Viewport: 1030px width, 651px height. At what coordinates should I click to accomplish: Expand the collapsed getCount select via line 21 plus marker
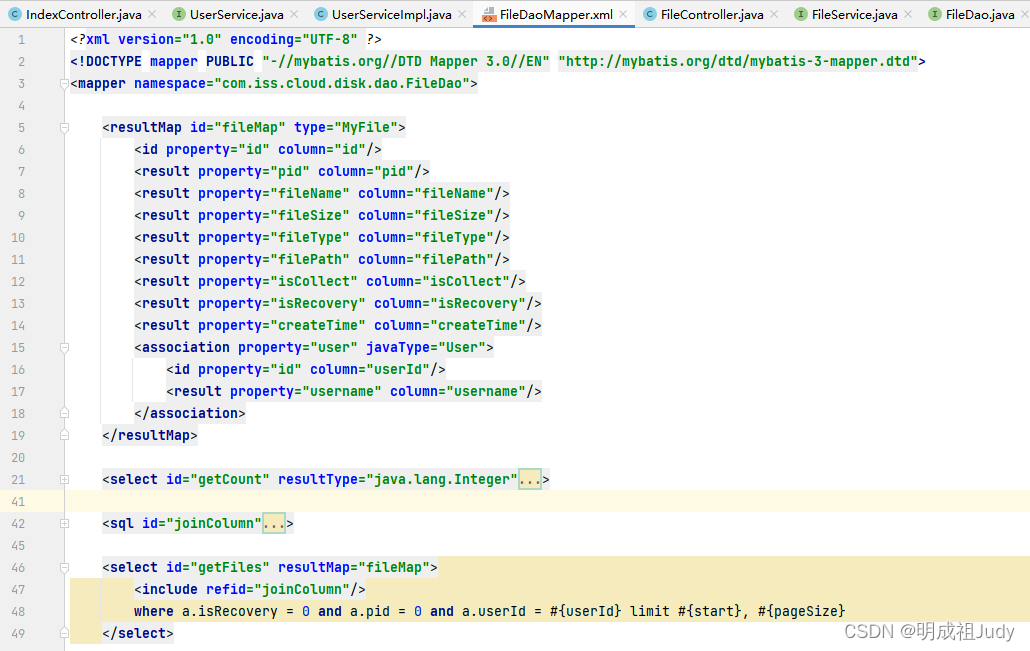[64, 479]
